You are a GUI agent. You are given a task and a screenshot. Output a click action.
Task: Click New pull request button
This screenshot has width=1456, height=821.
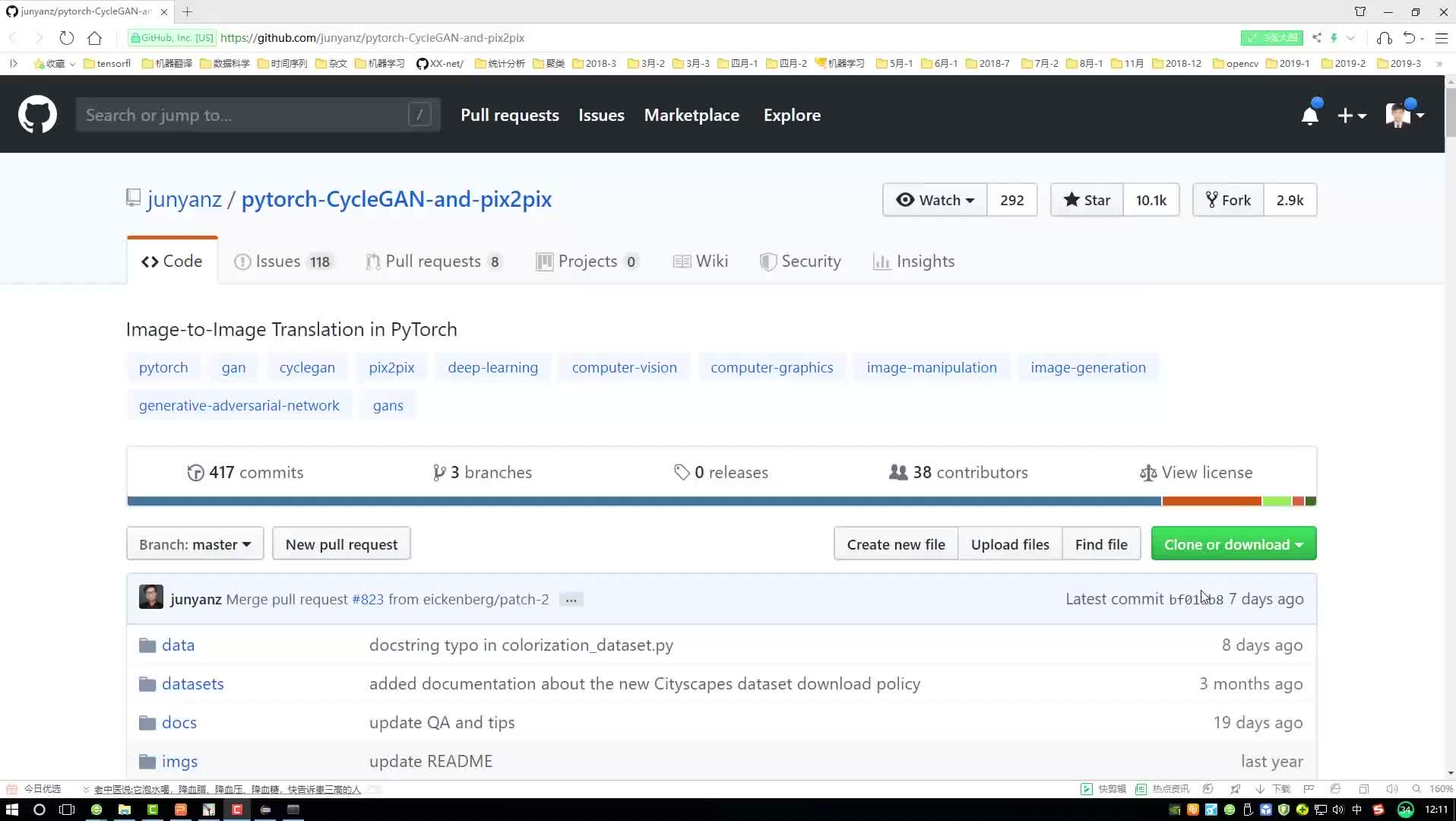pos(341,544)
